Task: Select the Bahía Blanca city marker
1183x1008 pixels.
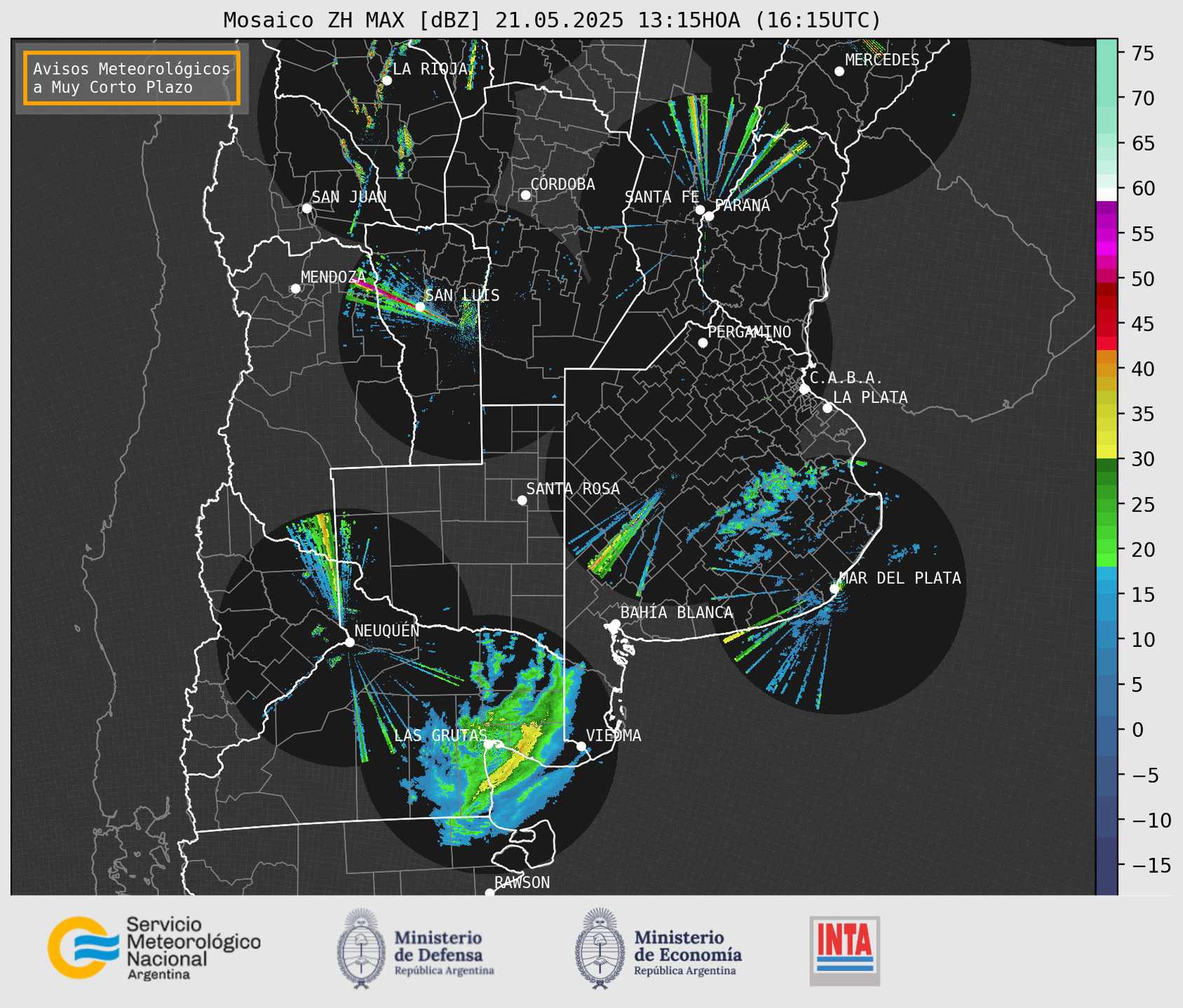Action: (x=615, y=624)
